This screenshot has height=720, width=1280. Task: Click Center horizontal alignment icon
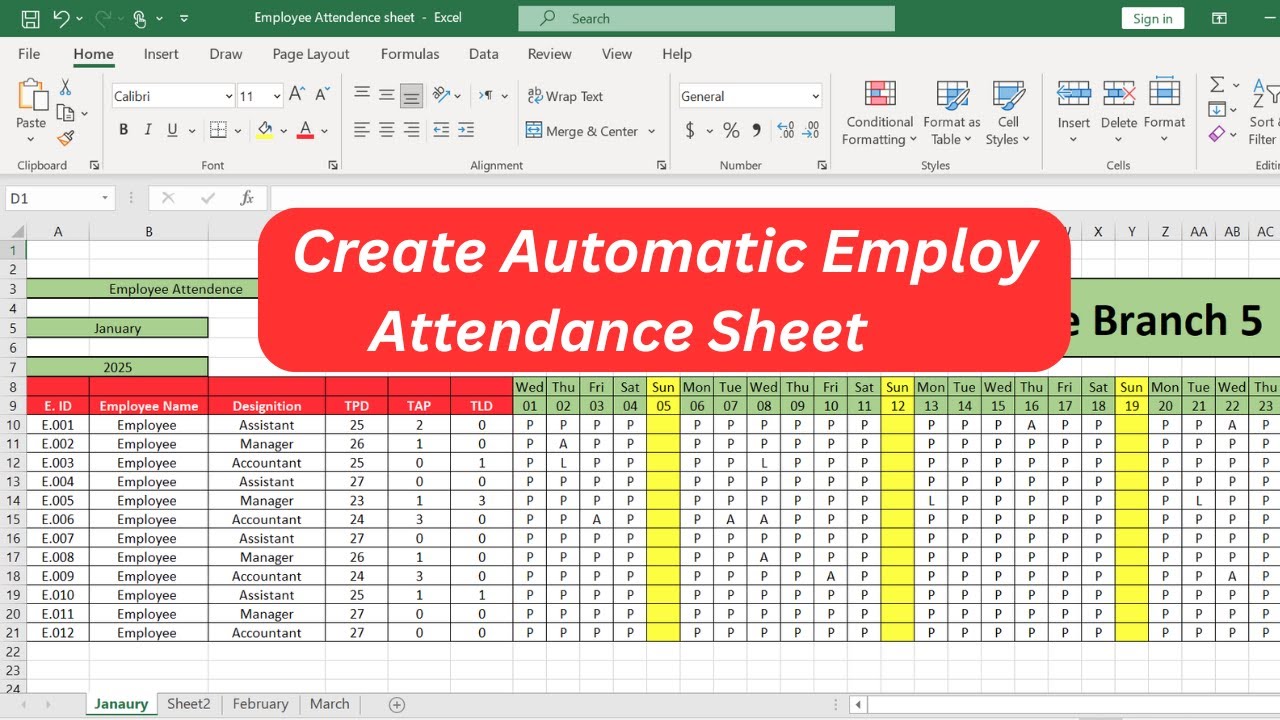(x=387, y=130)
